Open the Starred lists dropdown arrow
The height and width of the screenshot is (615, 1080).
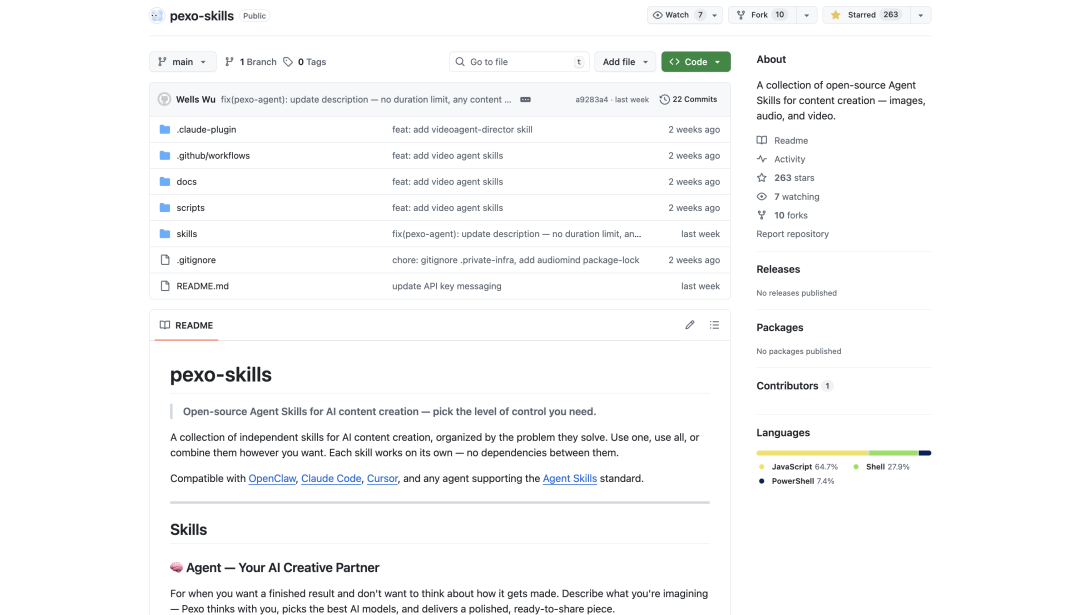coord(920,15)
